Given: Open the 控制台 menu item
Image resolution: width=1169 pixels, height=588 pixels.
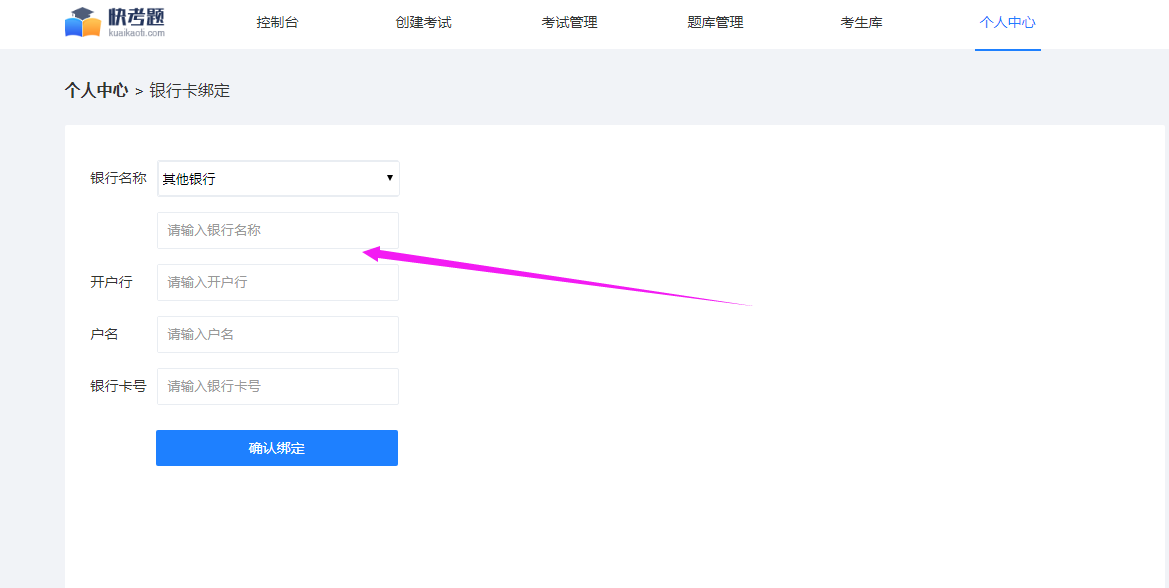Looking at the screenshot, I should tap(277, 22).
